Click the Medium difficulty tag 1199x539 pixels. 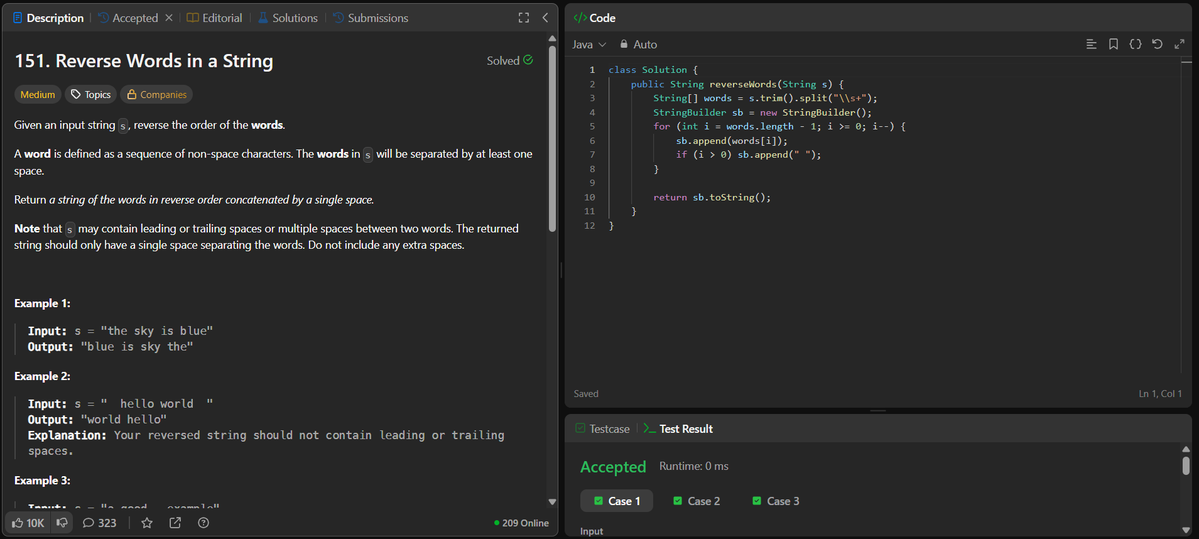point(37,95)
